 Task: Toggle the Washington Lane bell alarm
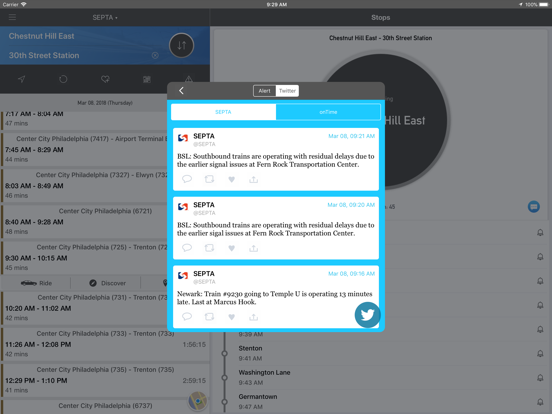click(540, 378)
